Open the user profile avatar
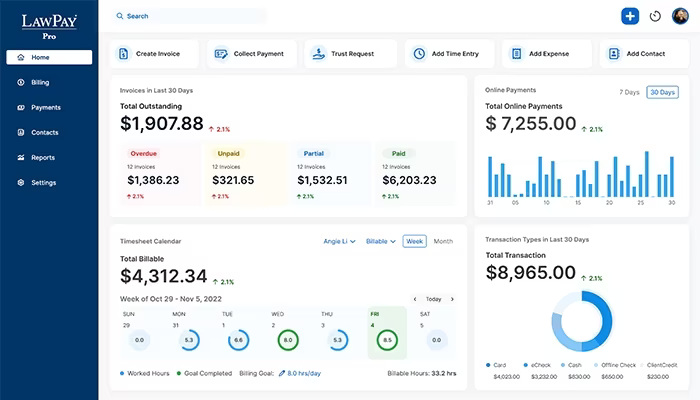This screenshot has height=400, width=700. 680,16
